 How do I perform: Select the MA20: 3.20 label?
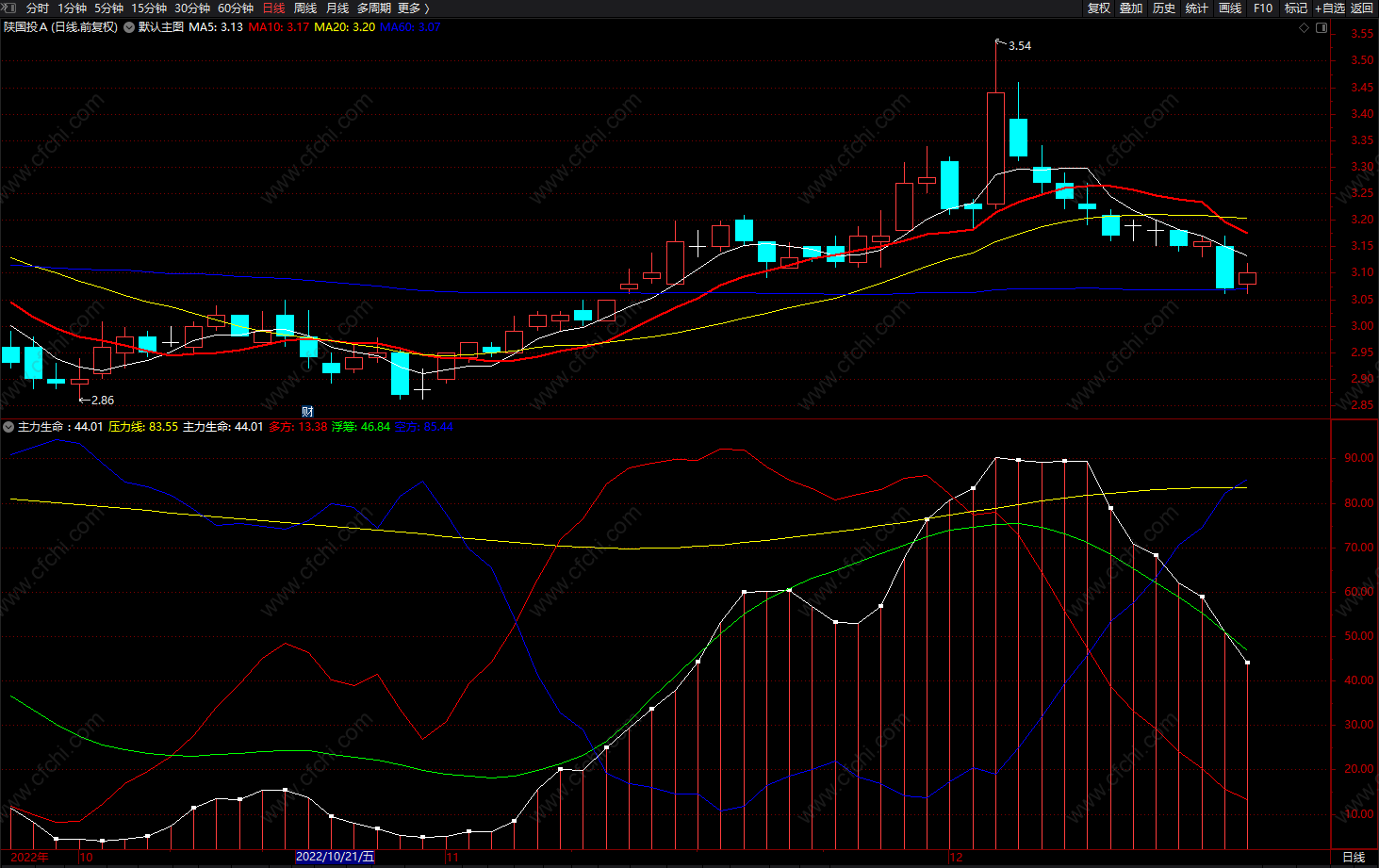point(345,27)
